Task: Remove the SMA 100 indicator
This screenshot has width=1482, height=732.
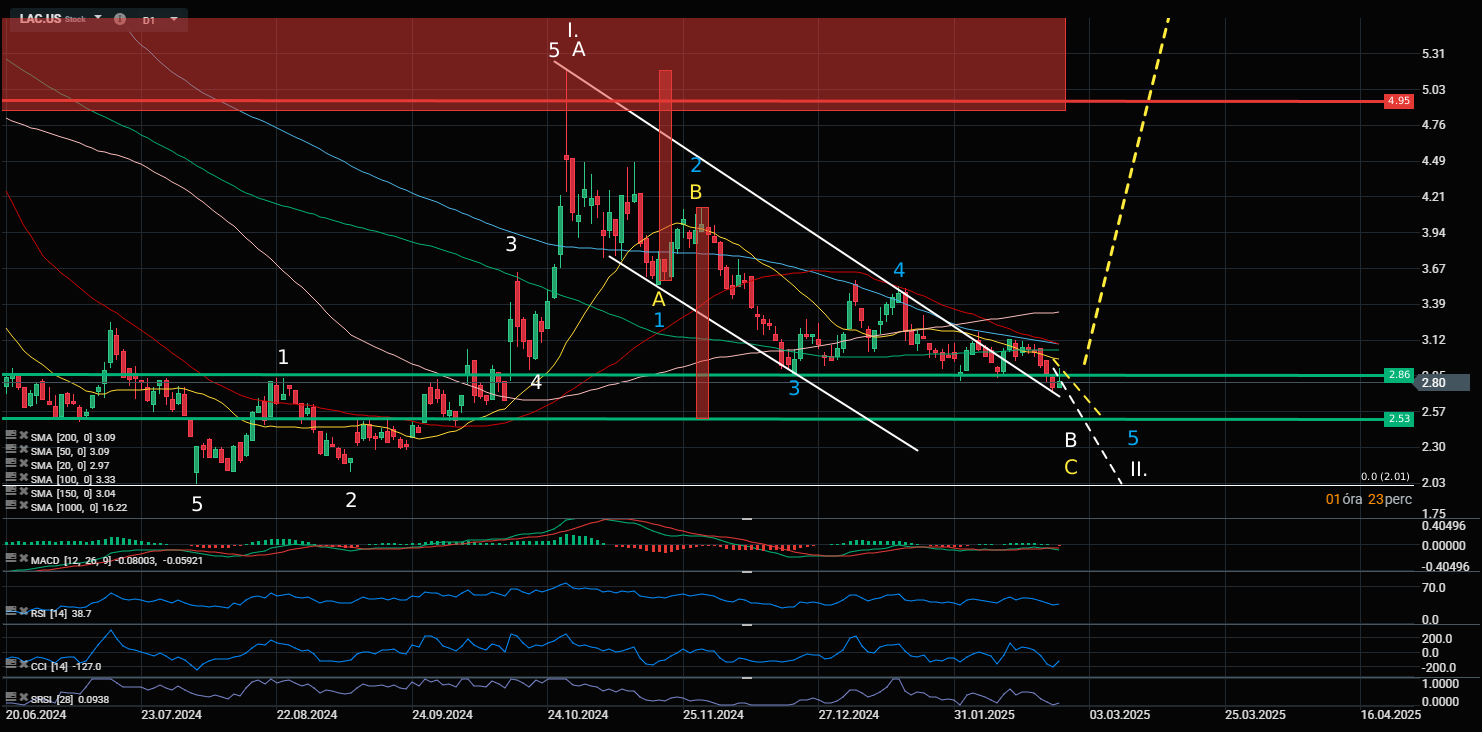Action: pos(22,479)
